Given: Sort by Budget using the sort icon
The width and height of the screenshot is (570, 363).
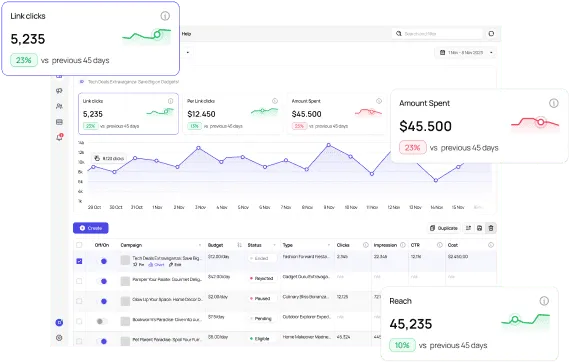Looking at the screenshot, I should (x=239, y=245).
